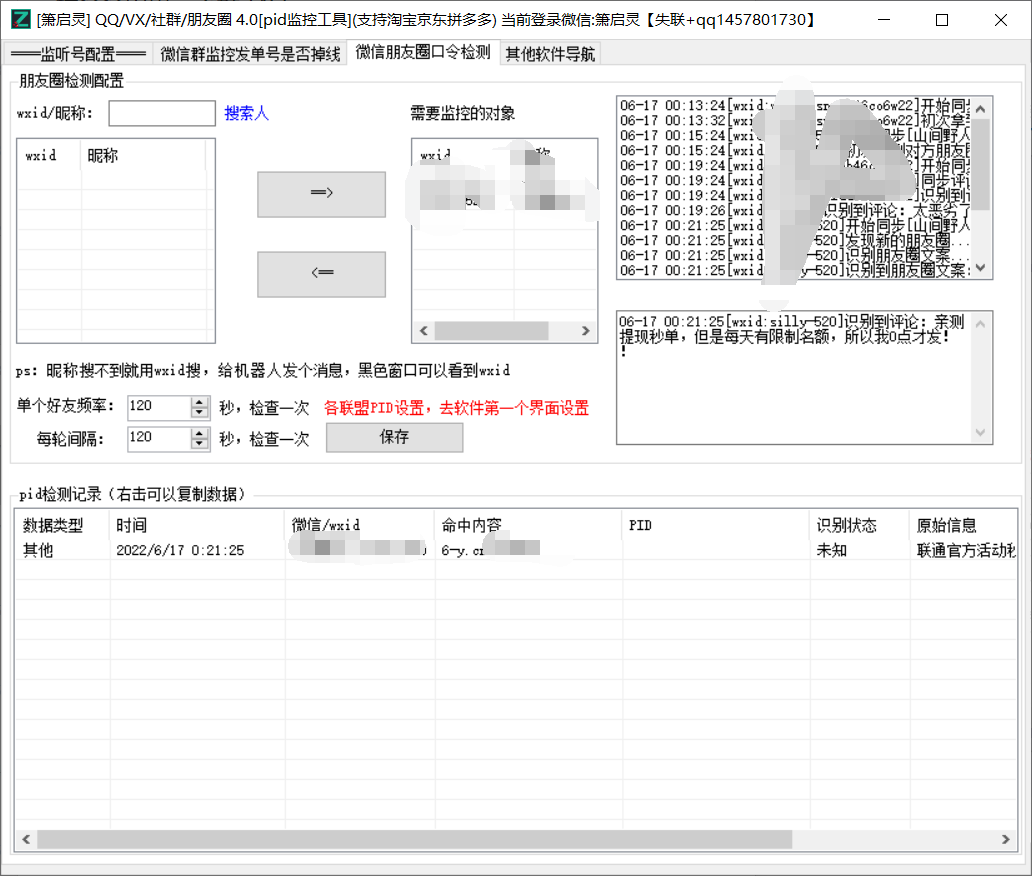This screenshot has height=876, width=1032.
Task: Click the upper log panel scroll-down arrow
Action: pos(981,267)
